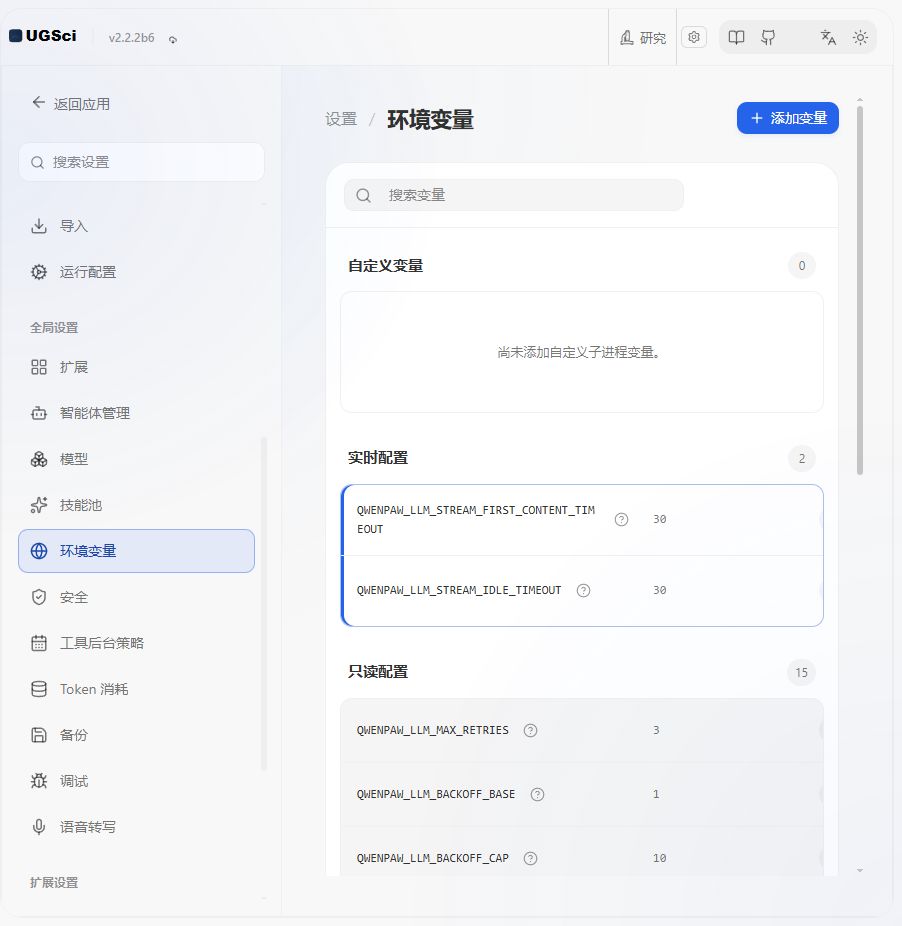Click the 扩展 grid icon
The height and width of the screenshot is (926, 902).
(39, 367)
